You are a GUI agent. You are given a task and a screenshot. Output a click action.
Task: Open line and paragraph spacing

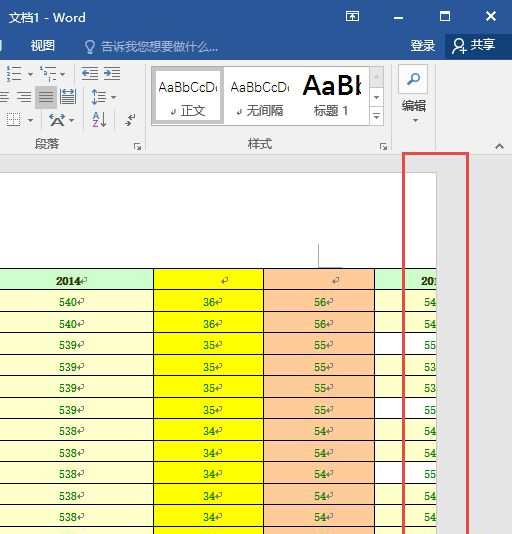(98, 97)
